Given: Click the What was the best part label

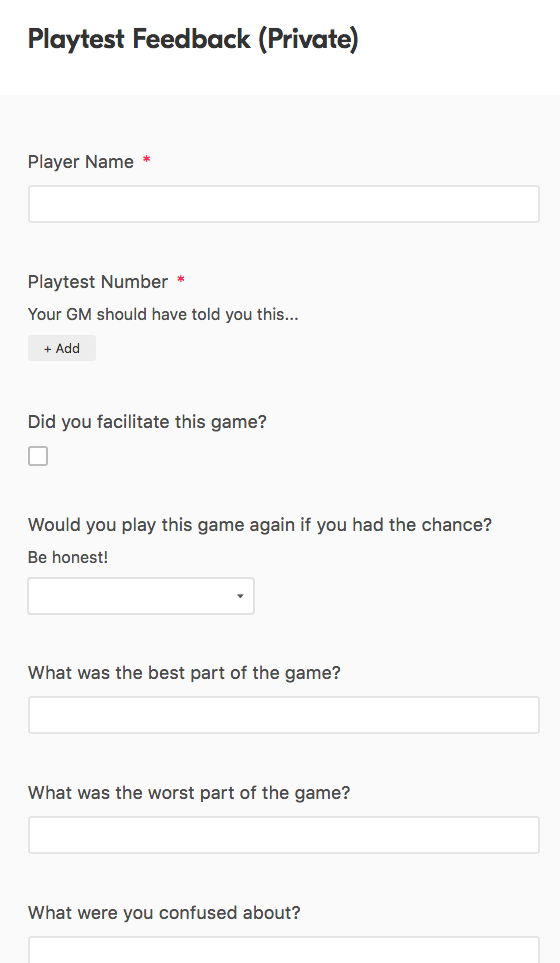Looking at the screenshot, I should click(x=184, y=673).
